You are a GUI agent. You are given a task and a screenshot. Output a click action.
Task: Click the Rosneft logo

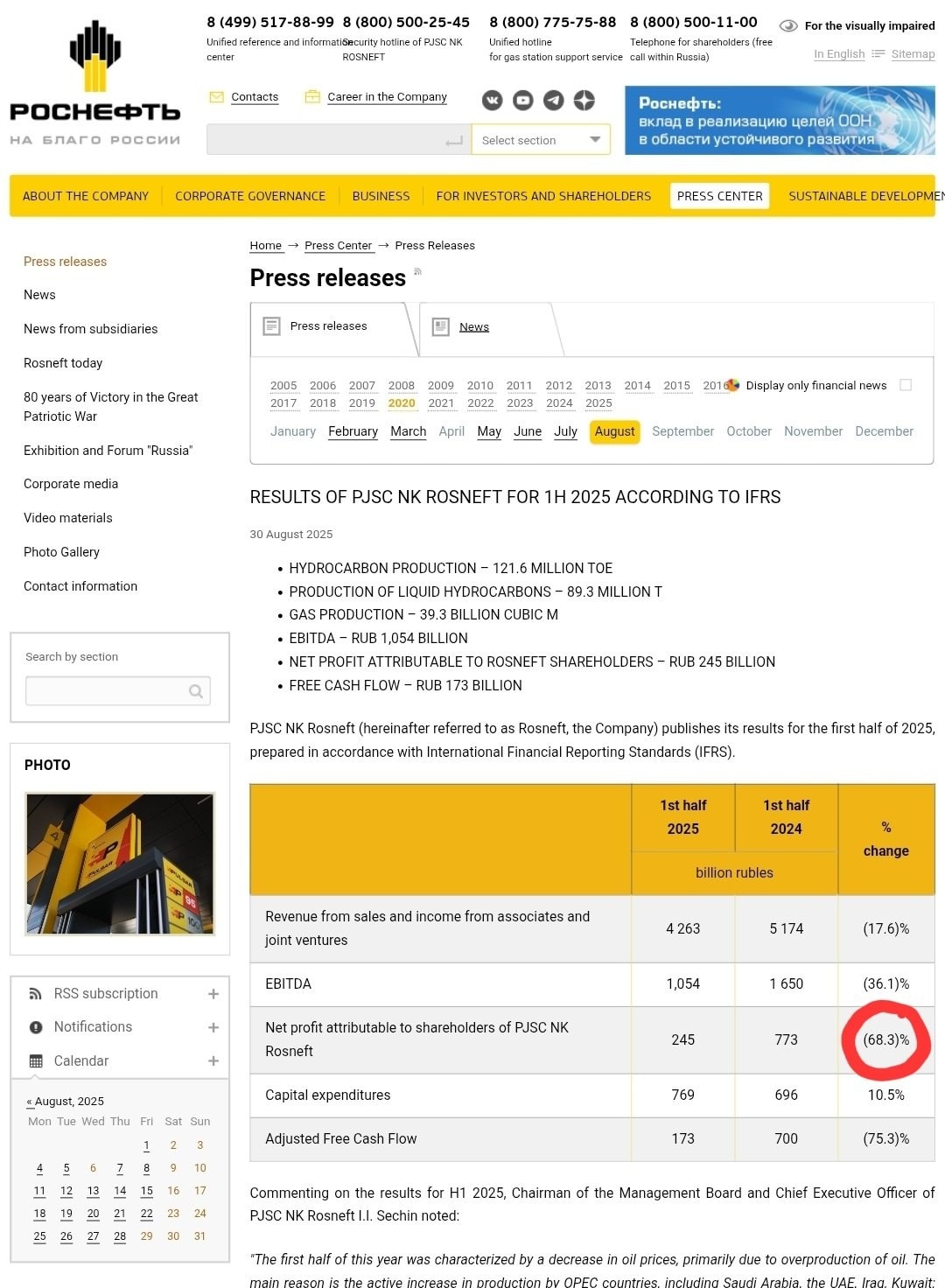94,83
